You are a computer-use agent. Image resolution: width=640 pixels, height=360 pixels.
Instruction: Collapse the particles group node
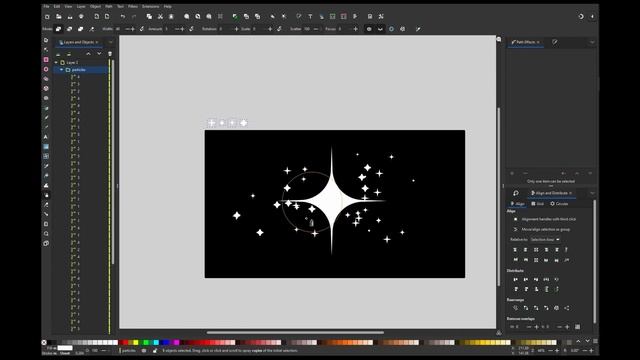click(x=62, y=70)
